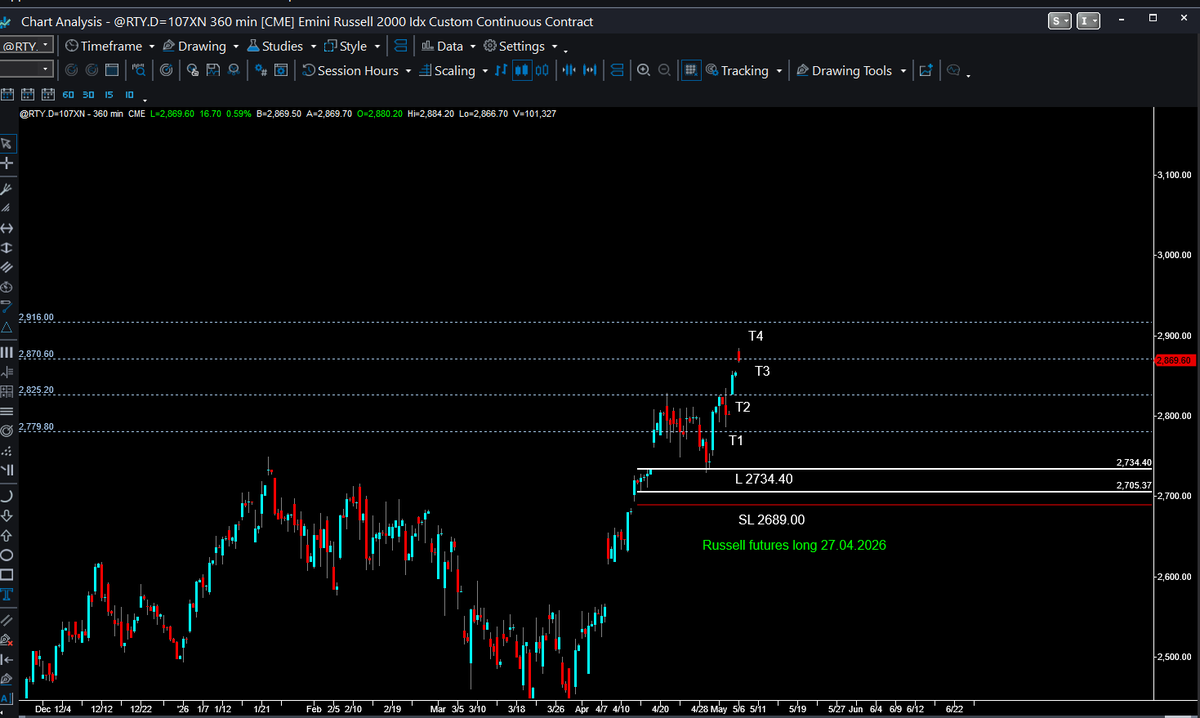Open the Settings menu
Image resolution: width=1200 pixels, height=718 pixels.
pos(514,46)
